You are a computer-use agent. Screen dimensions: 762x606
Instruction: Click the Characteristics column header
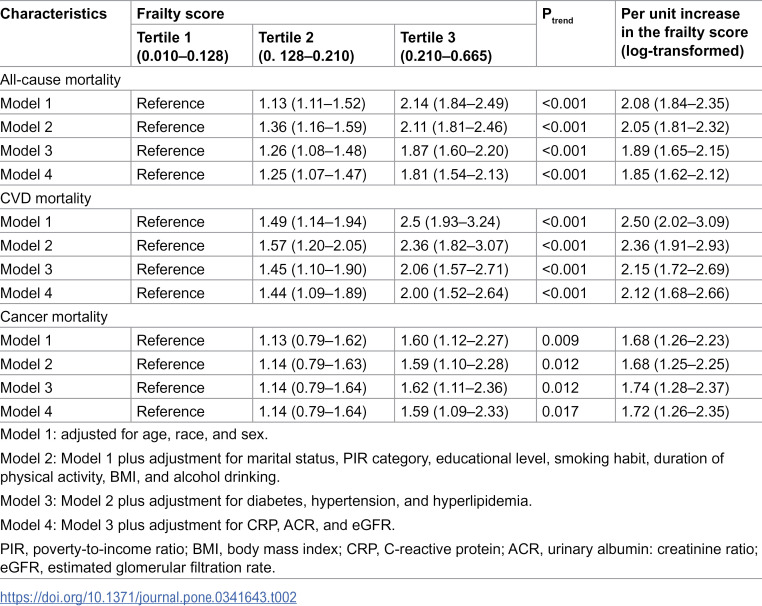(x=53, y=14)
